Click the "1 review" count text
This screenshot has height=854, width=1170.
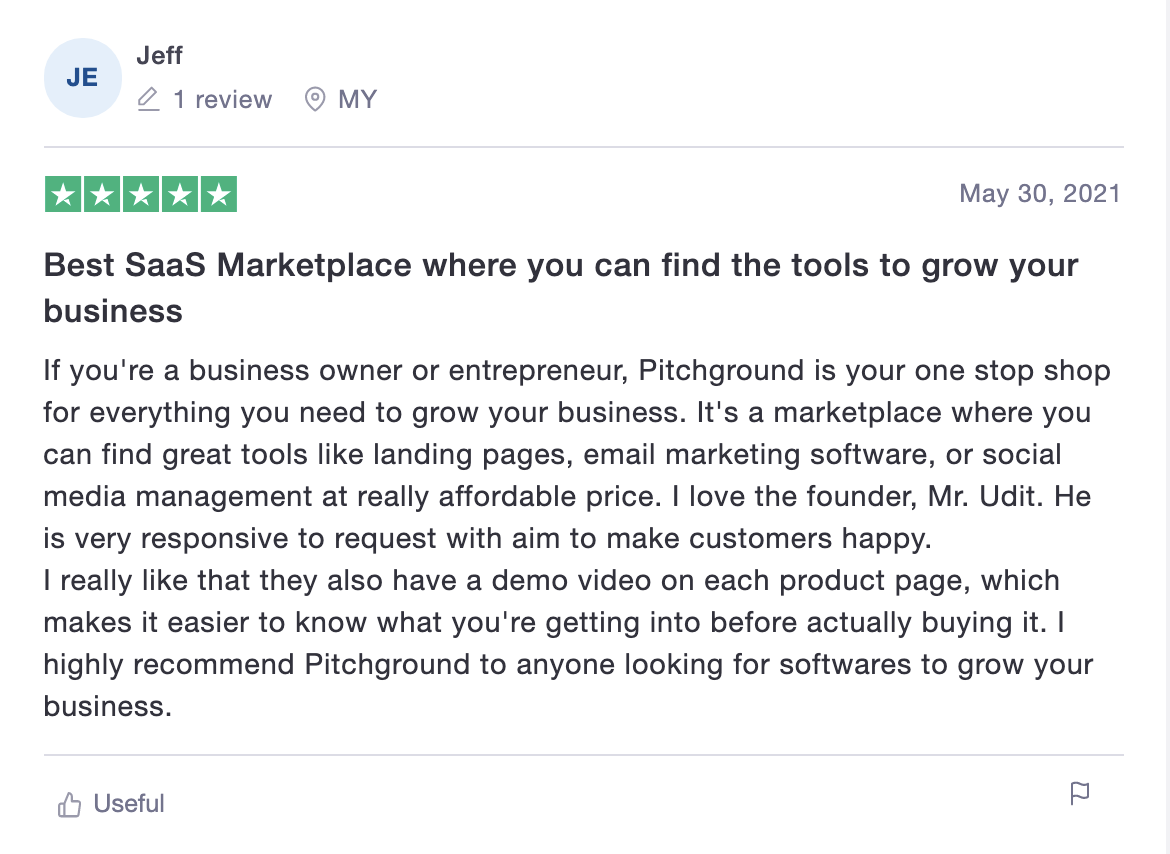pos(222,99)
